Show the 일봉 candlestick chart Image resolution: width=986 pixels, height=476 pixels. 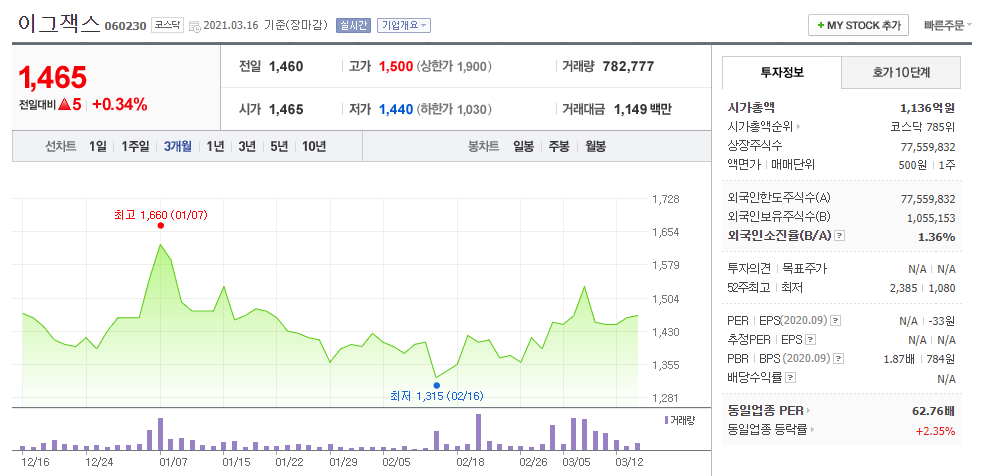(523, 147)
